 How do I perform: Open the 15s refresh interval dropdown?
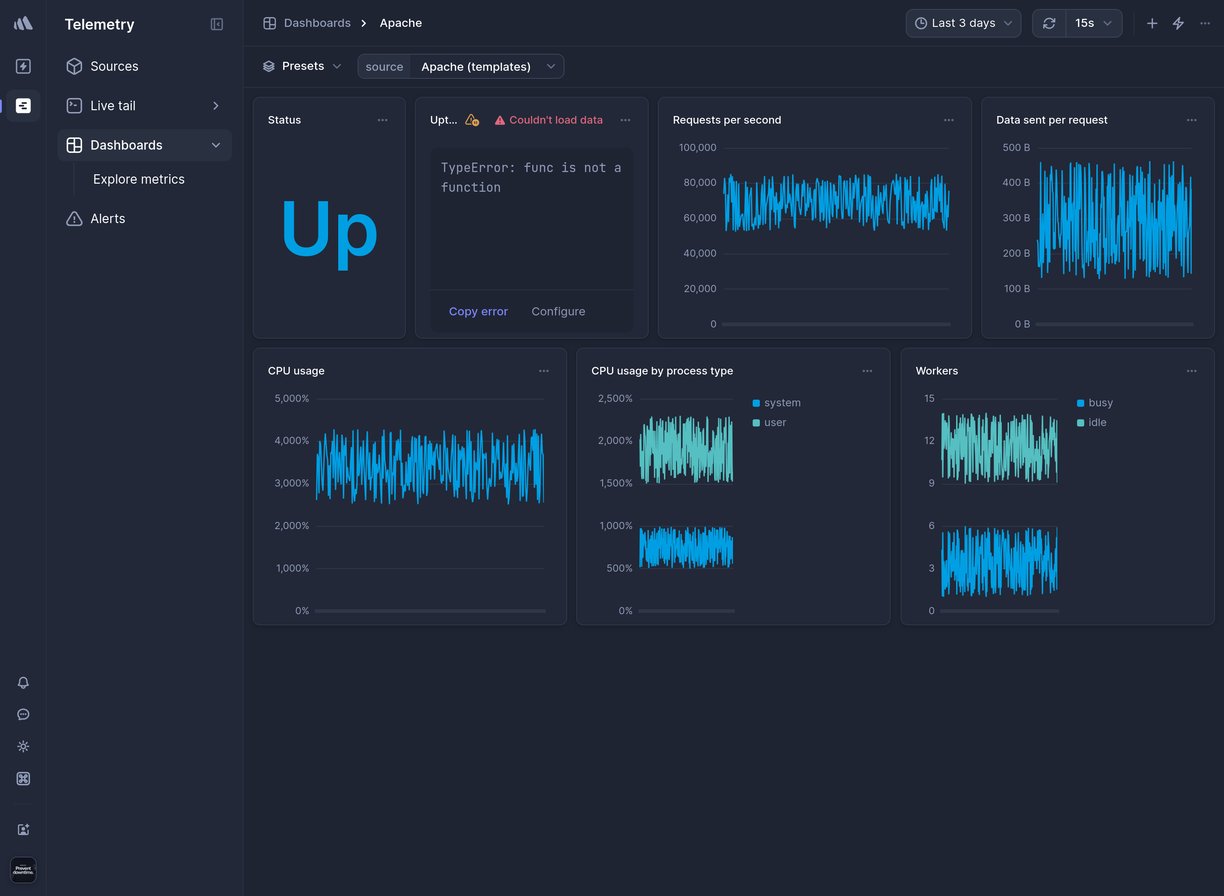1093,23
